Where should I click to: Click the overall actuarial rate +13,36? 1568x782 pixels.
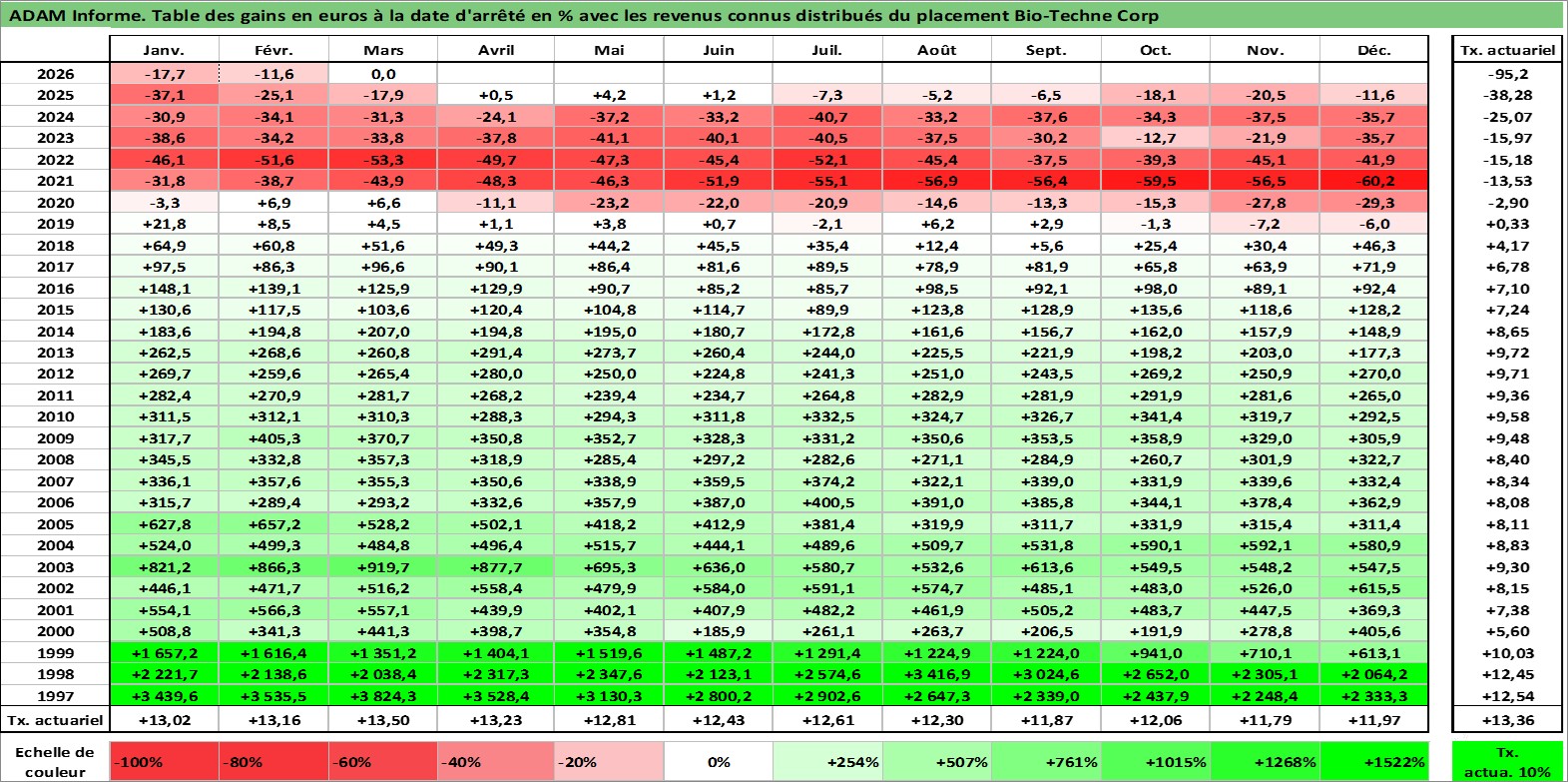[x=1507, y=720]
